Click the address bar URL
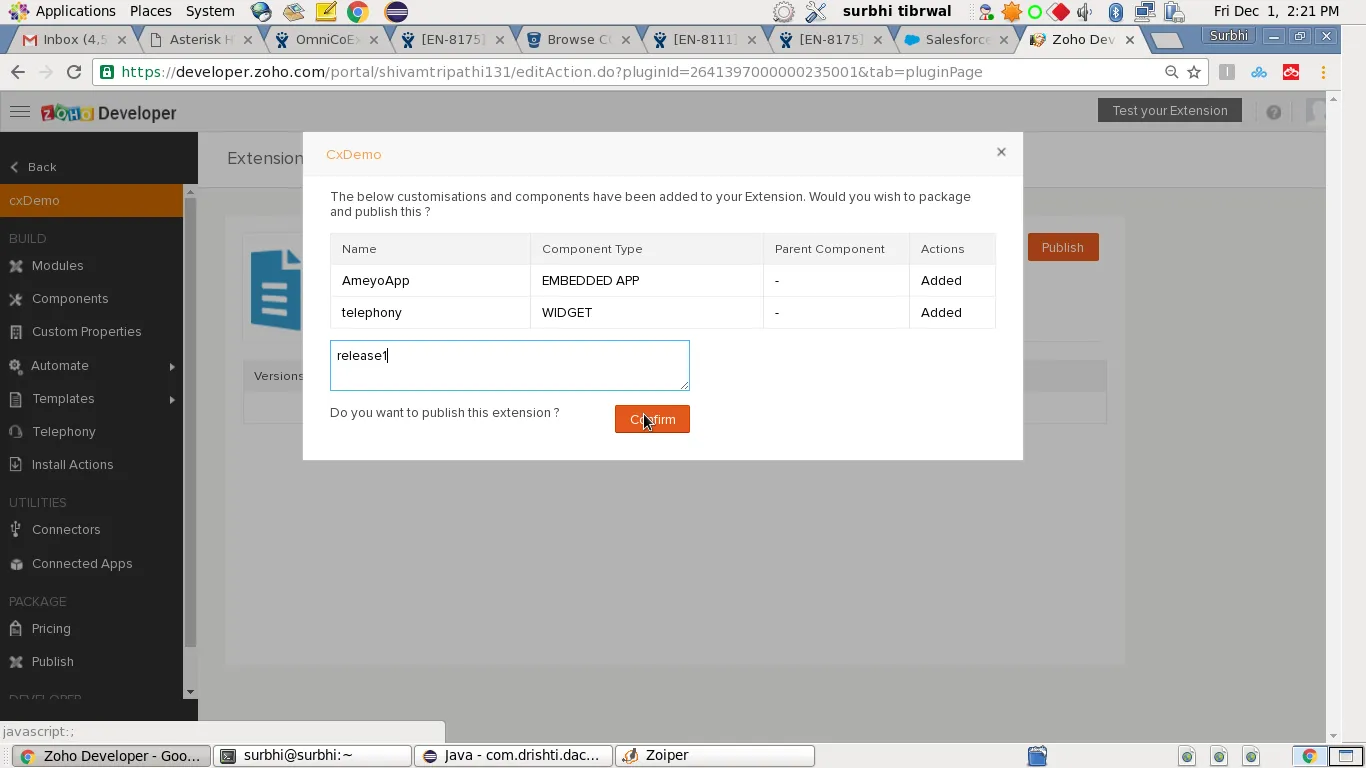This screenshot has width=1366, height=768. point(552,72)
